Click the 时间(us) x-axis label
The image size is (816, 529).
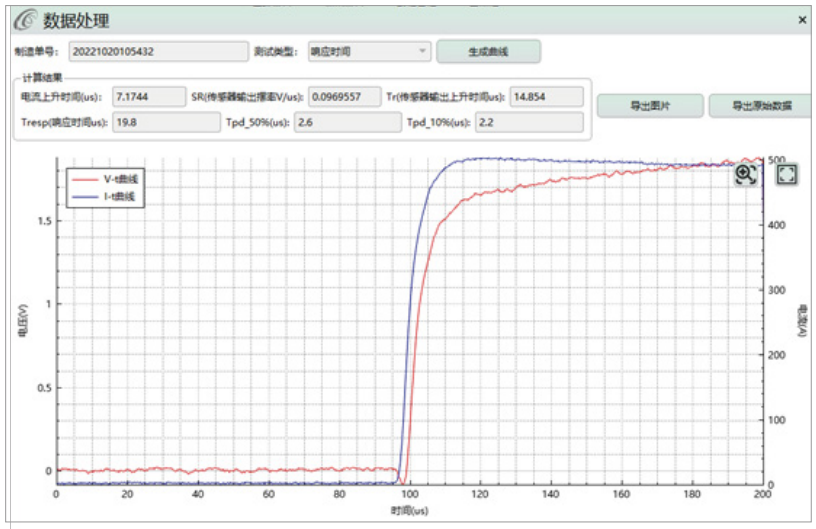click(x=409, y=510)
